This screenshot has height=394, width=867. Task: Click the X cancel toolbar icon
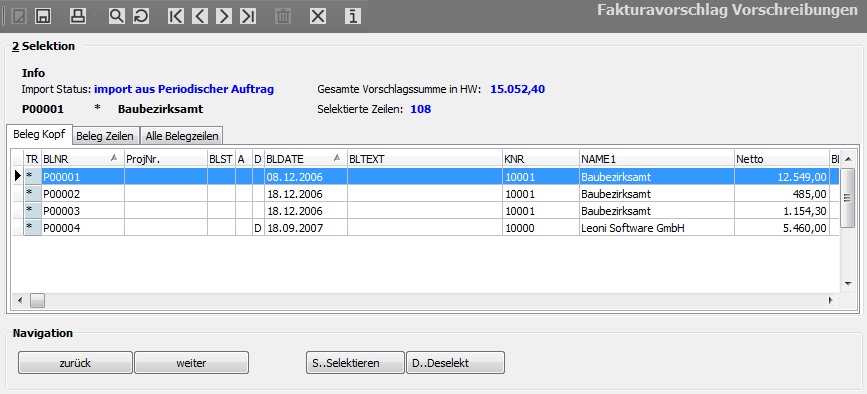point(318,16)
